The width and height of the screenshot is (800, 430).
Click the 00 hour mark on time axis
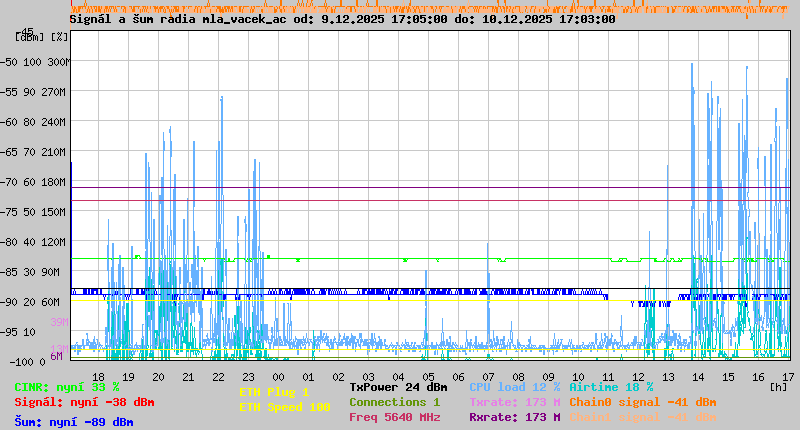tap(279, 377)
